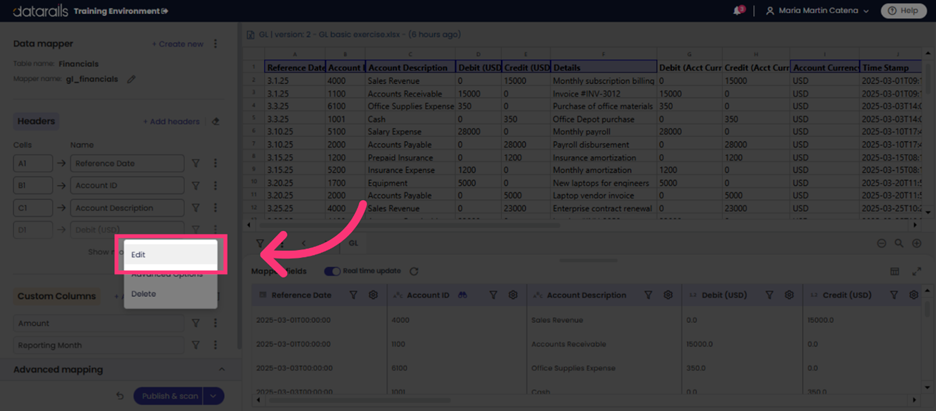Filter the Credit (USD) mapped column

click(x=894, y=295)
